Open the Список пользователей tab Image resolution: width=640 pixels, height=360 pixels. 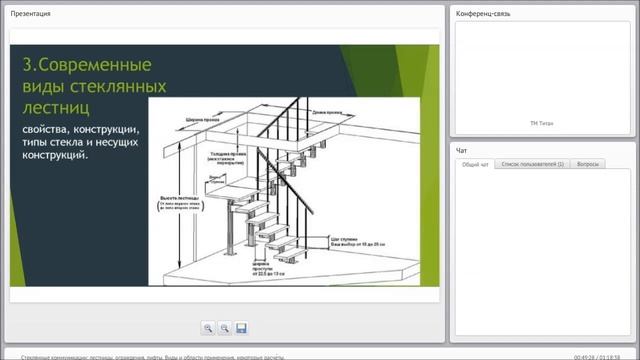click(532, 164)
